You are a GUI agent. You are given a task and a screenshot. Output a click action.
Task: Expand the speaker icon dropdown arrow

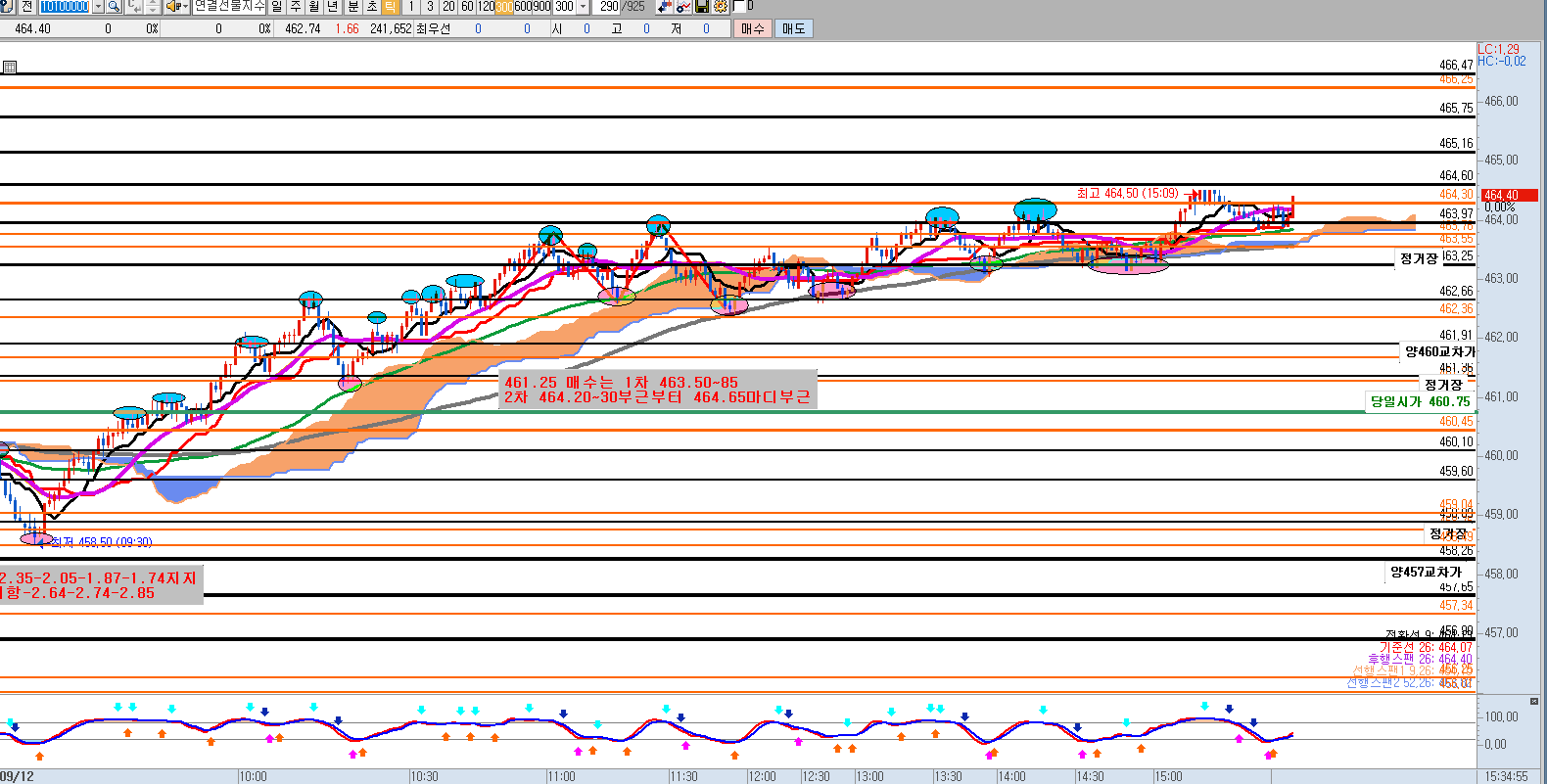tap(184, 7)
